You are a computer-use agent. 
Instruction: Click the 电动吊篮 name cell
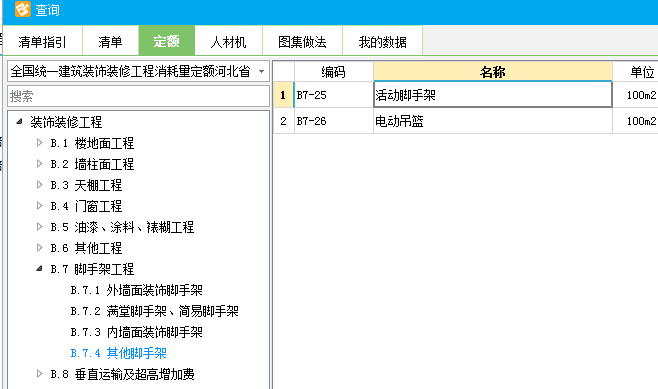(493, 121)
